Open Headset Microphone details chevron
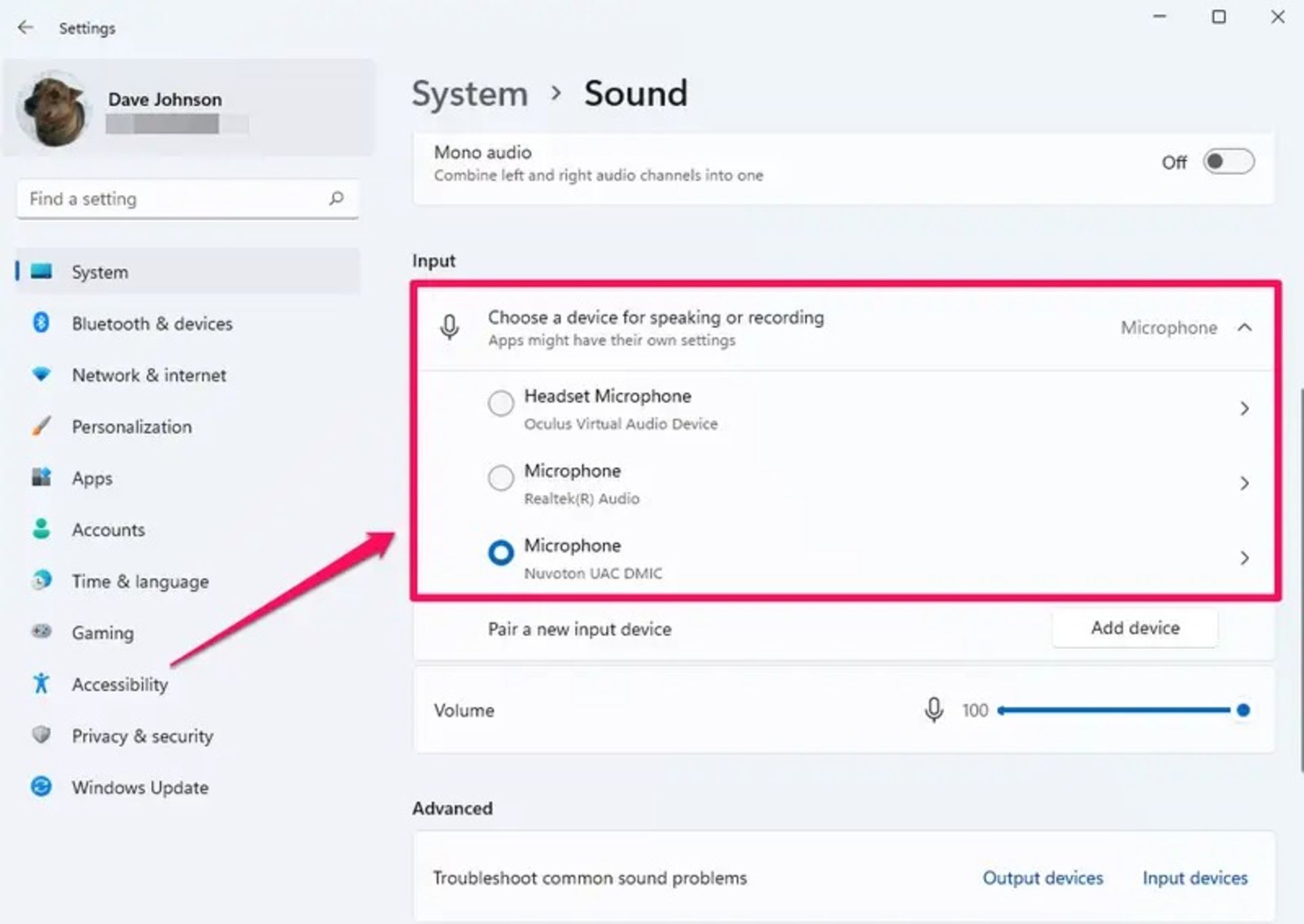This screenshot has height=924, width=1304. pyautogui.click(x=1244, y=409)
